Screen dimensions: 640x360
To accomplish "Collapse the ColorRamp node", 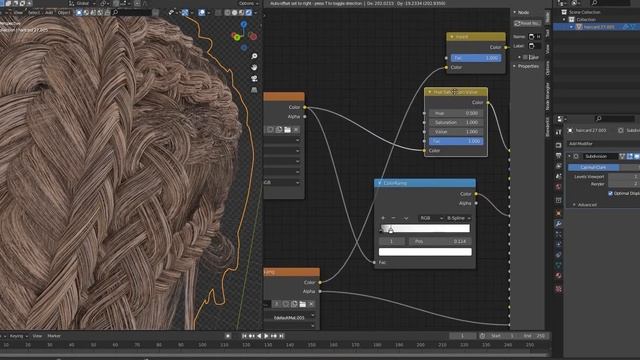I will [380, 183].
